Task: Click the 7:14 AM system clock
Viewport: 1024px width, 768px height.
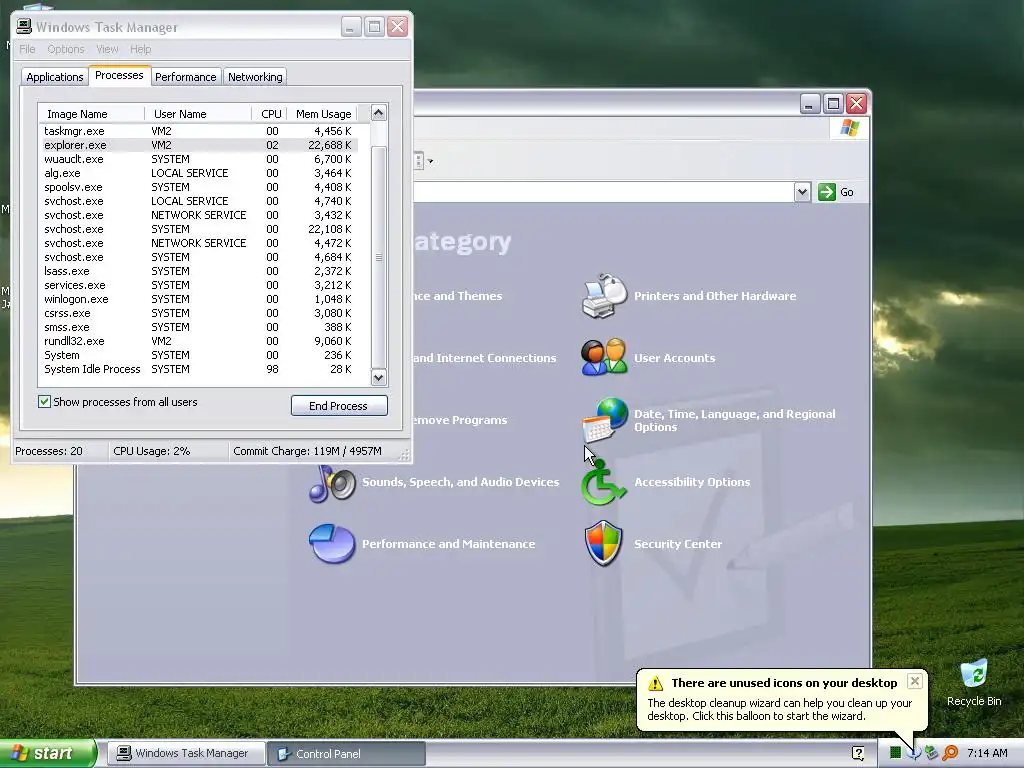Action: [x=987, y=753]
